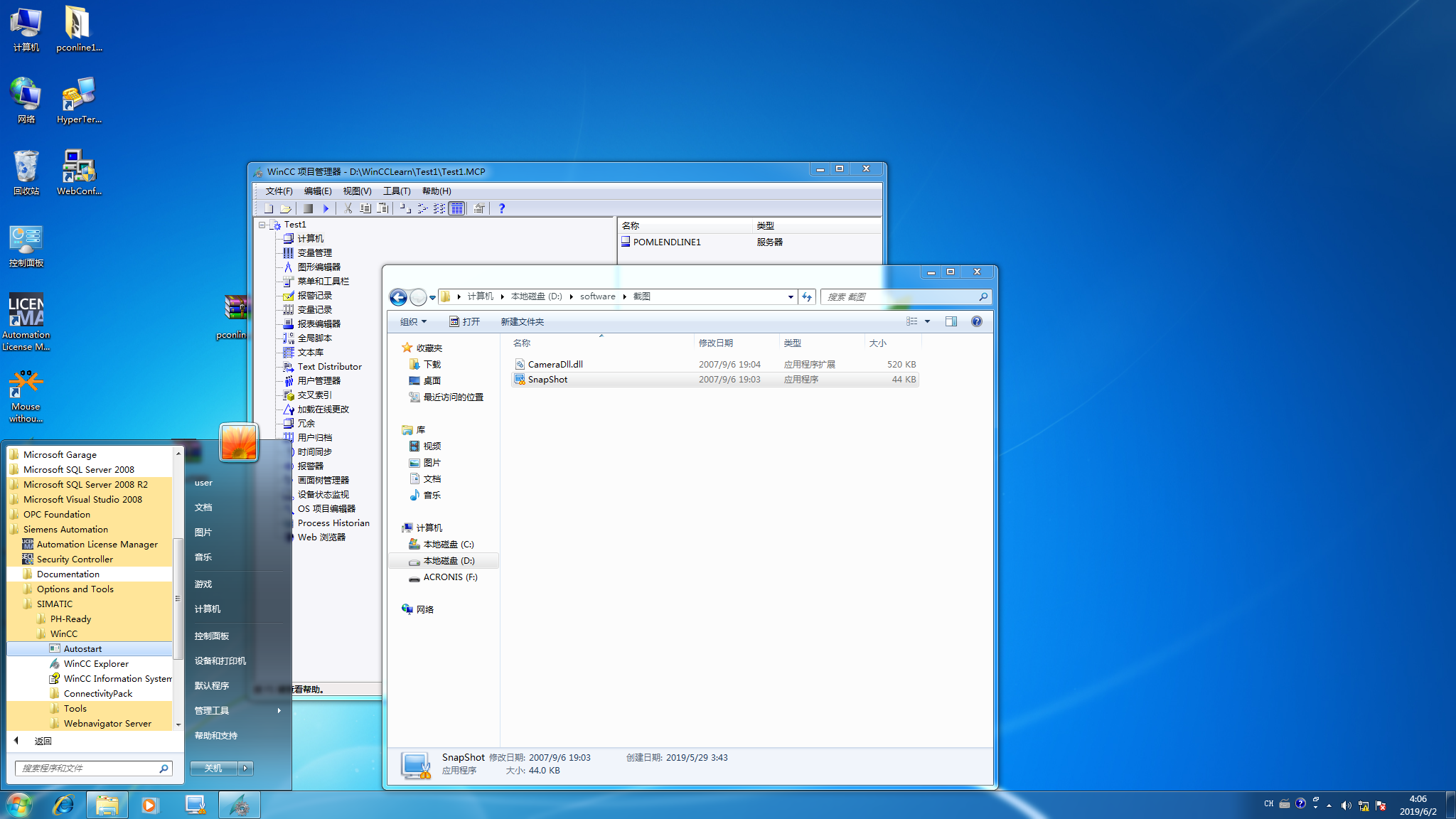The height and width of the screenshot is (819, 1456).
Task: Activate the project with the blue arrow icon
Action: [326, 208]
